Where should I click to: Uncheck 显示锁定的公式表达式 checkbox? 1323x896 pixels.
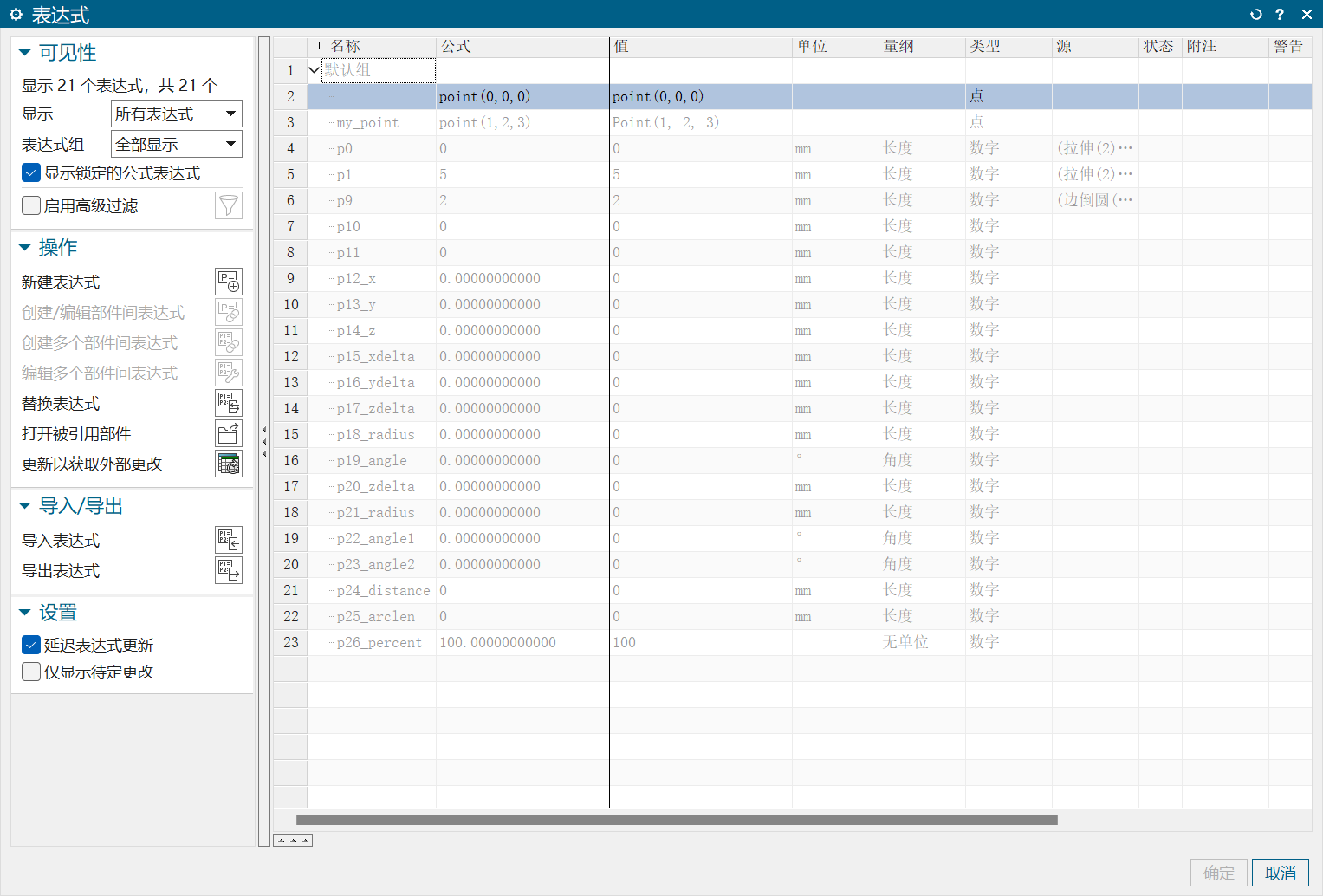(x=31, y=173)
